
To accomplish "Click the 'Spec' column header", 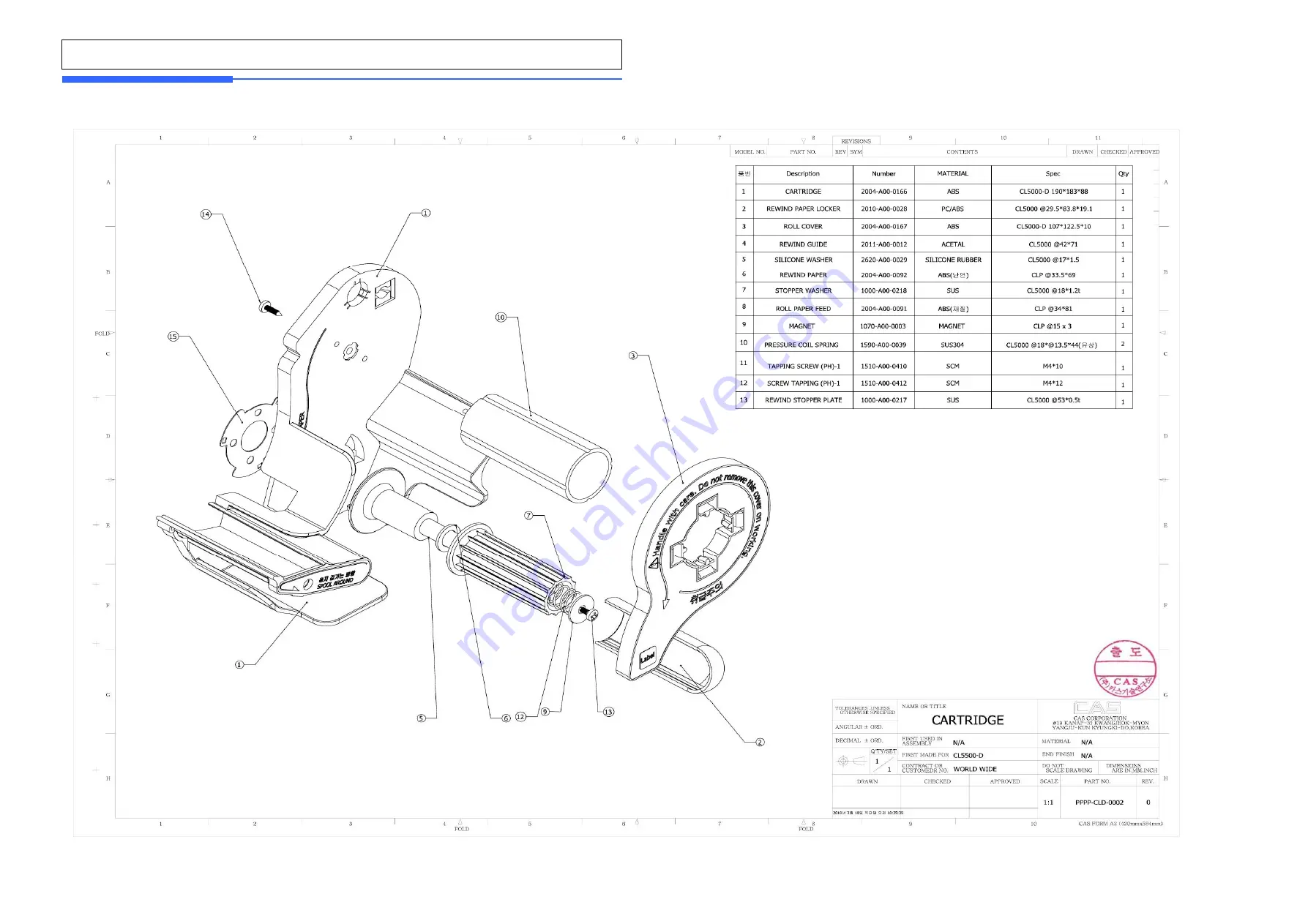I will click(x=1053, y=174).
